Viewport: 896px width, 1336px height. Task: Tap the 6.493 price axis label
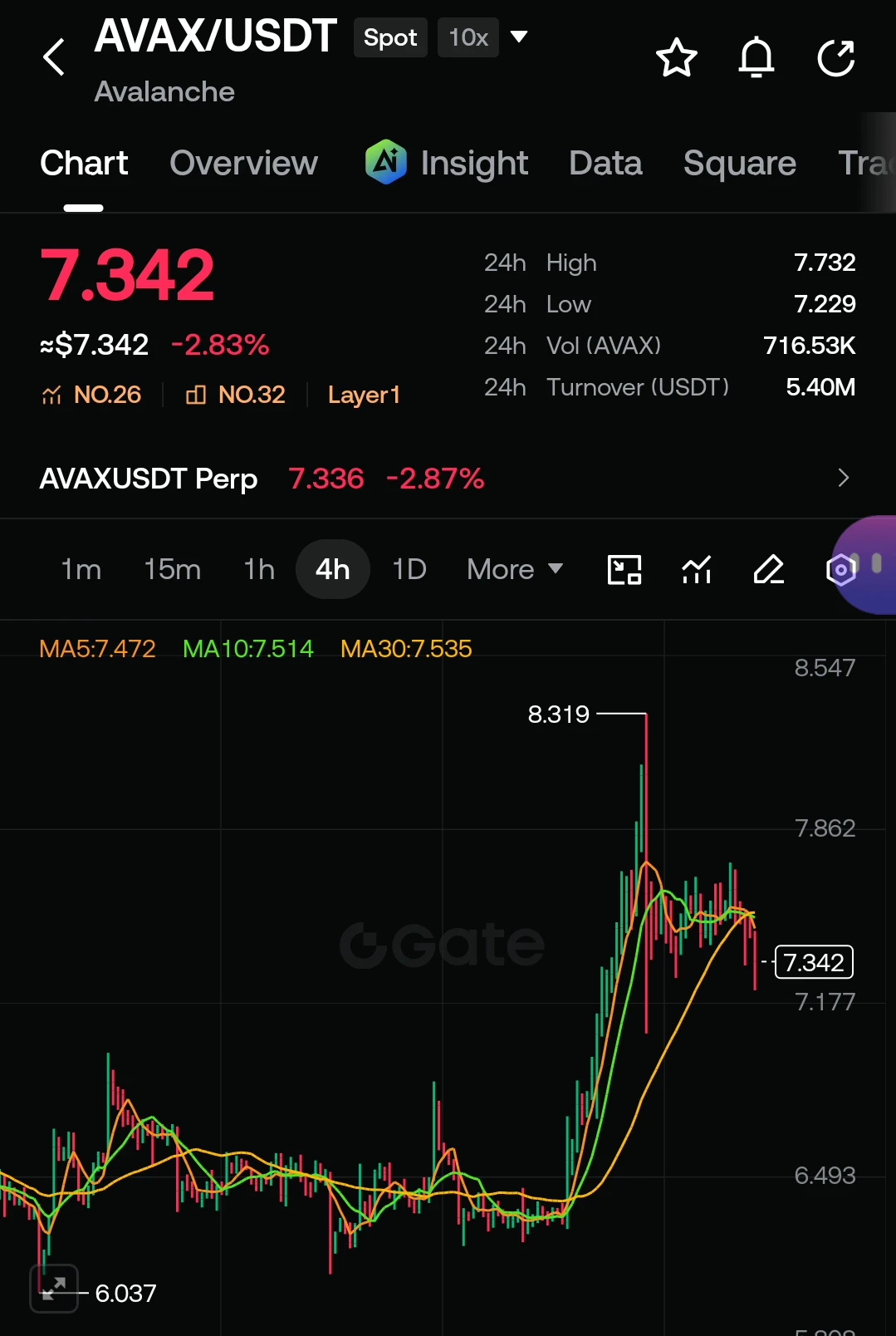point(825,1176)
